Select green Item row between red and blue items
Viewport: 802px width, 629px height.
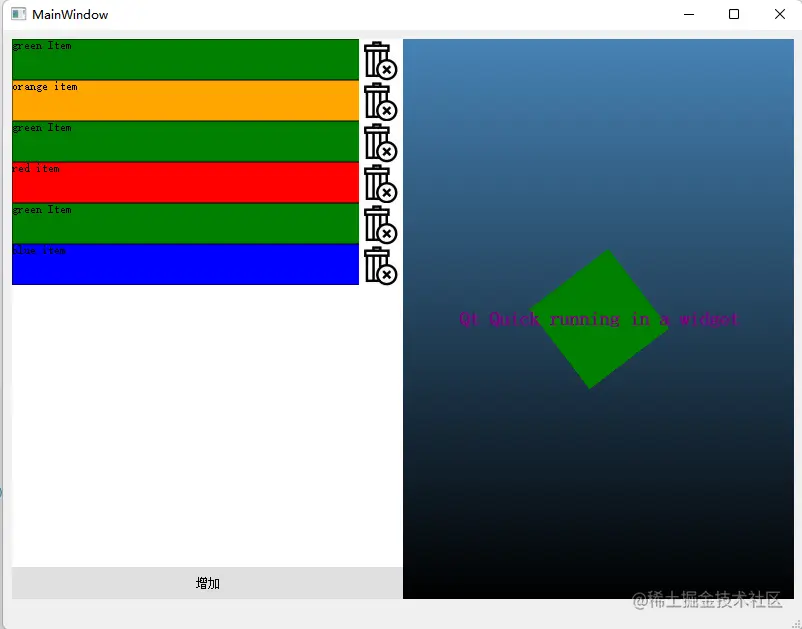click(185, 223)
